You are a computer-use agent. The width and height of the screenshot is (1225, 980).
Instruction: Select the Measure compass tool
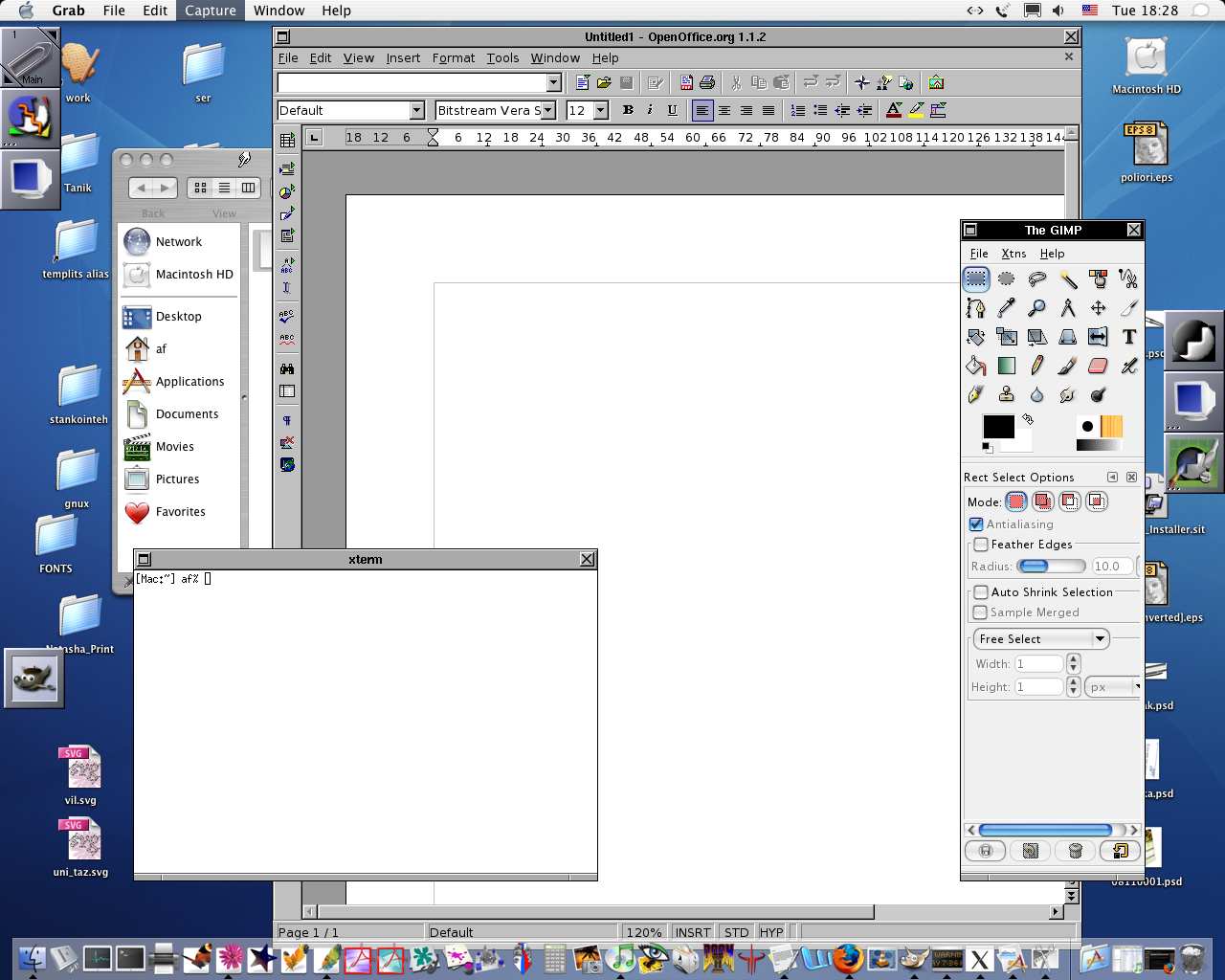pyautogui.click(x=1067, y=308)
